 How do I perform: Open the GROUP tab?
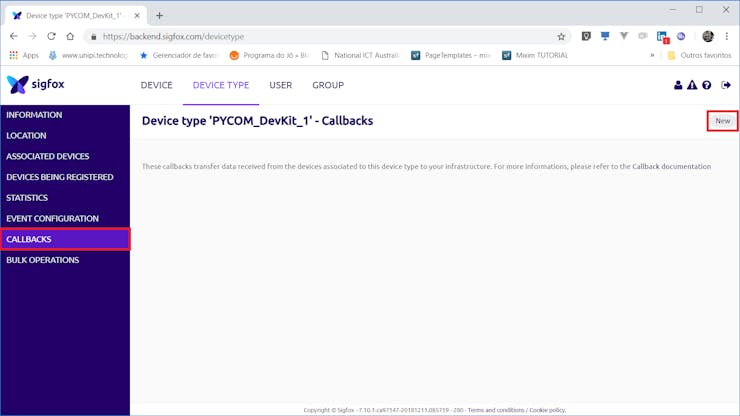pos(328,85)
